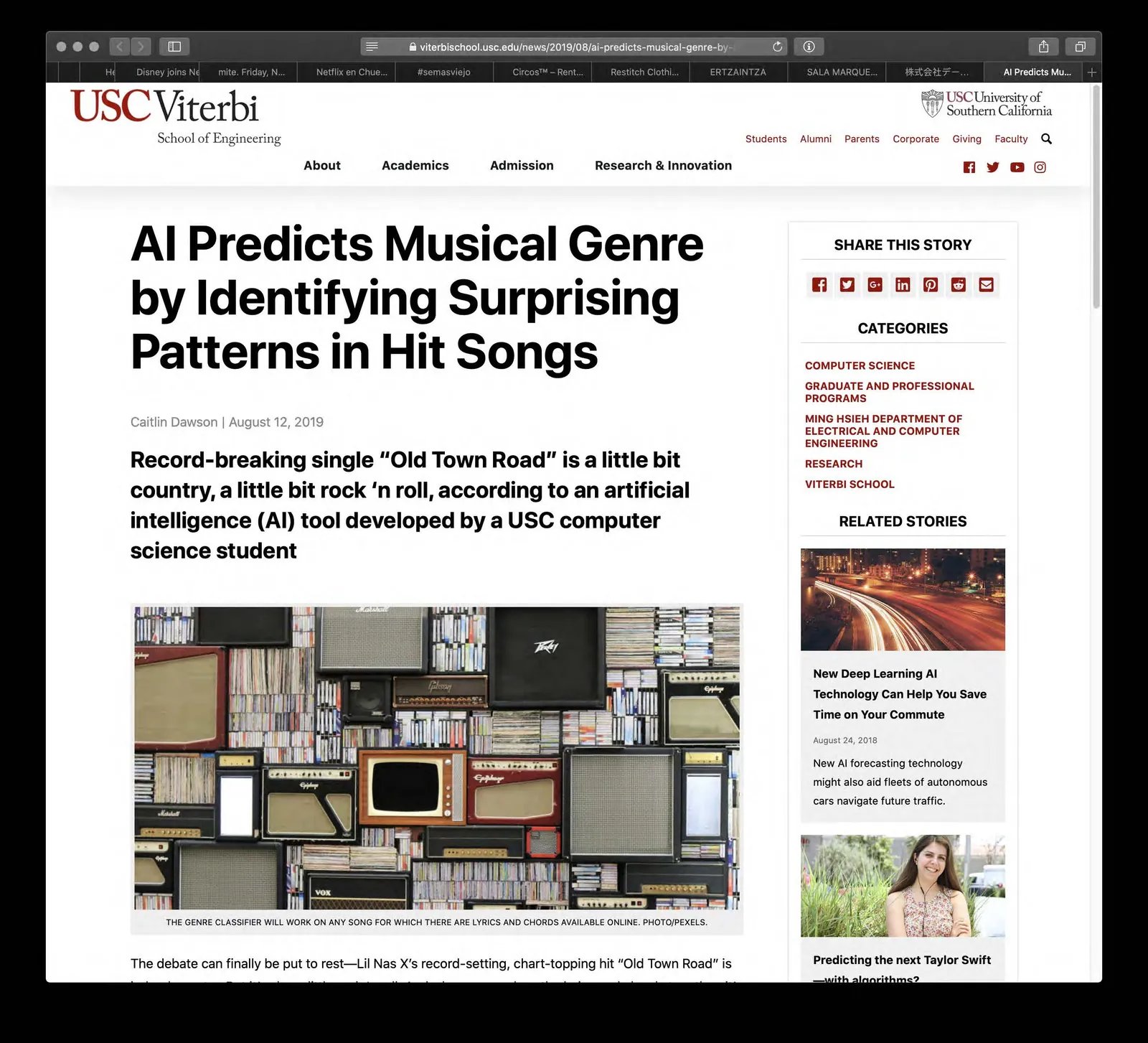Screen dimensions: 1148x1043
Task: Switch to the ERTZAINTZA tab
Action: (x=738, y=73)
